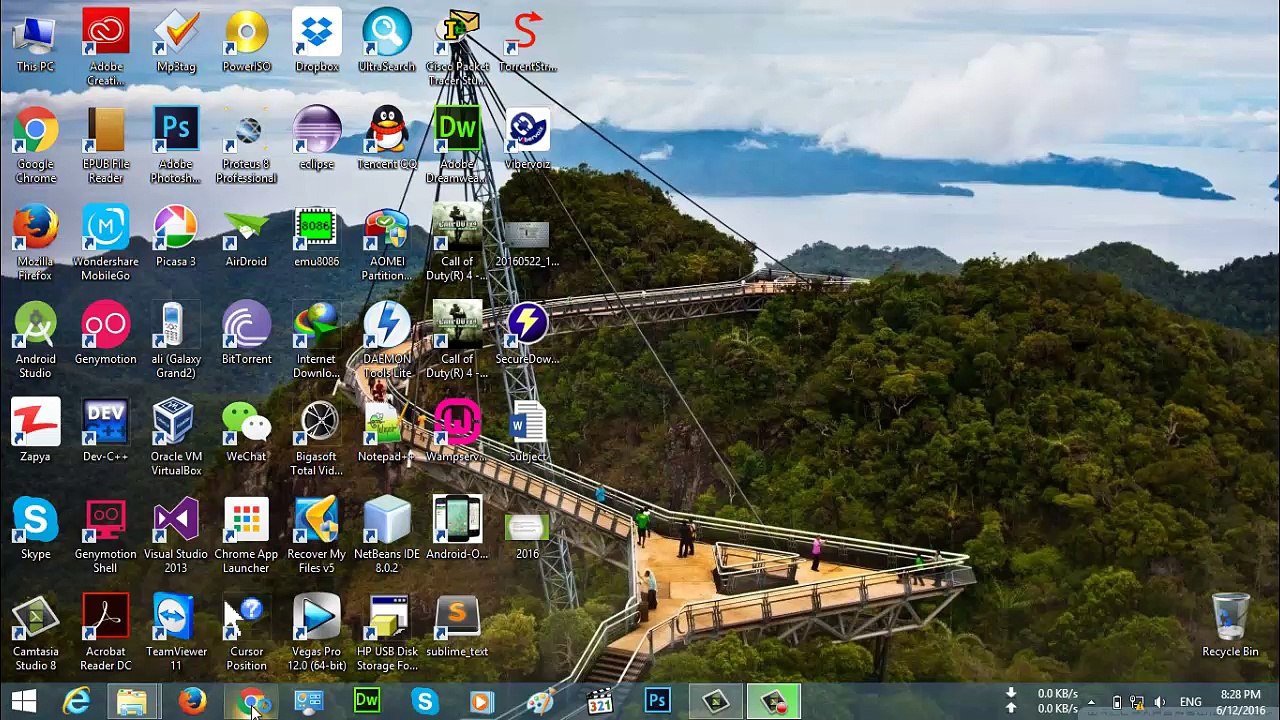Select the Dev-C++ desktop shortcut

pyautogui.click(x=105, y=431)
